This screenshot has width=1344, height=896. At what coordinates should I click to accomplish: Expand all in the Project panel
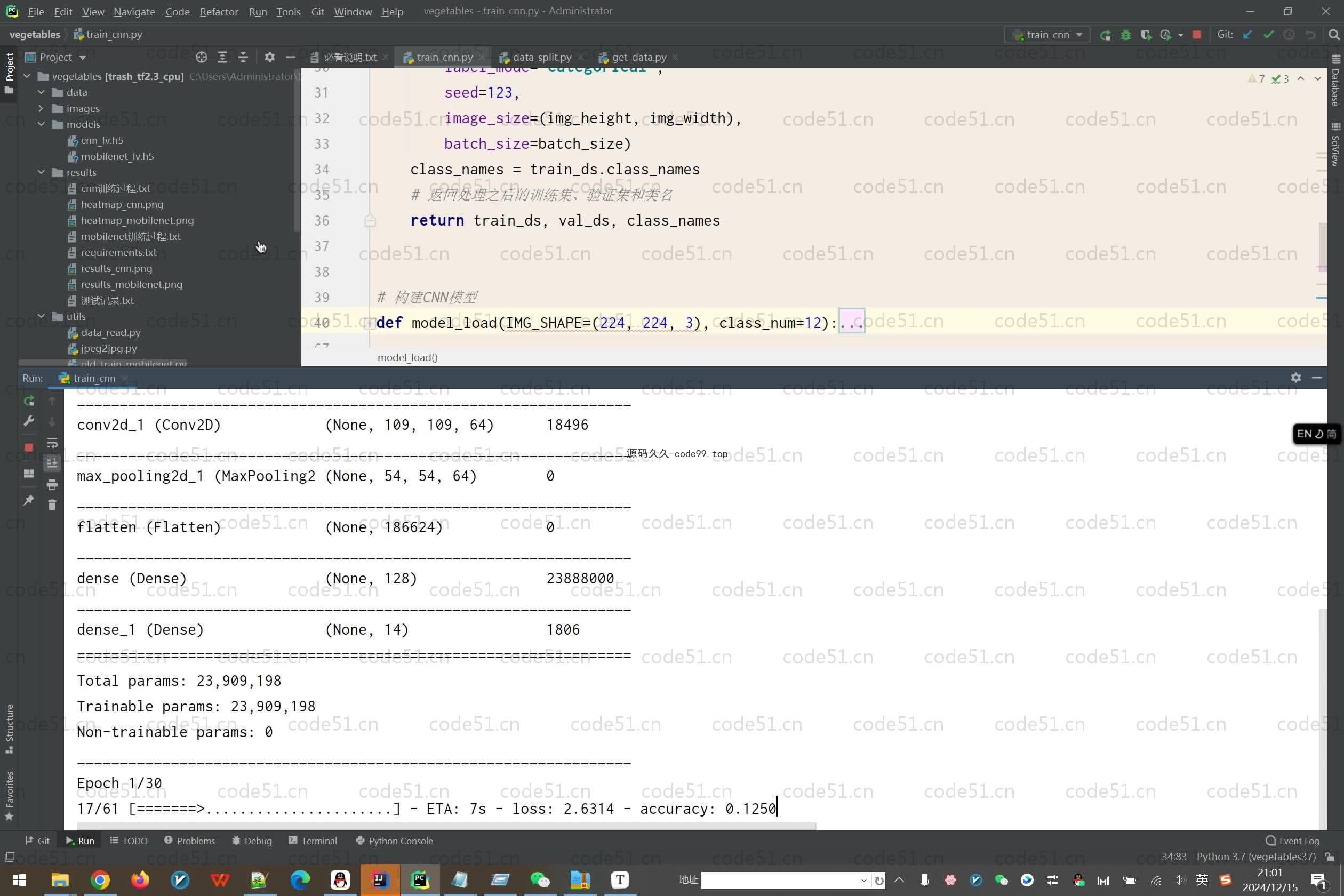222,57
